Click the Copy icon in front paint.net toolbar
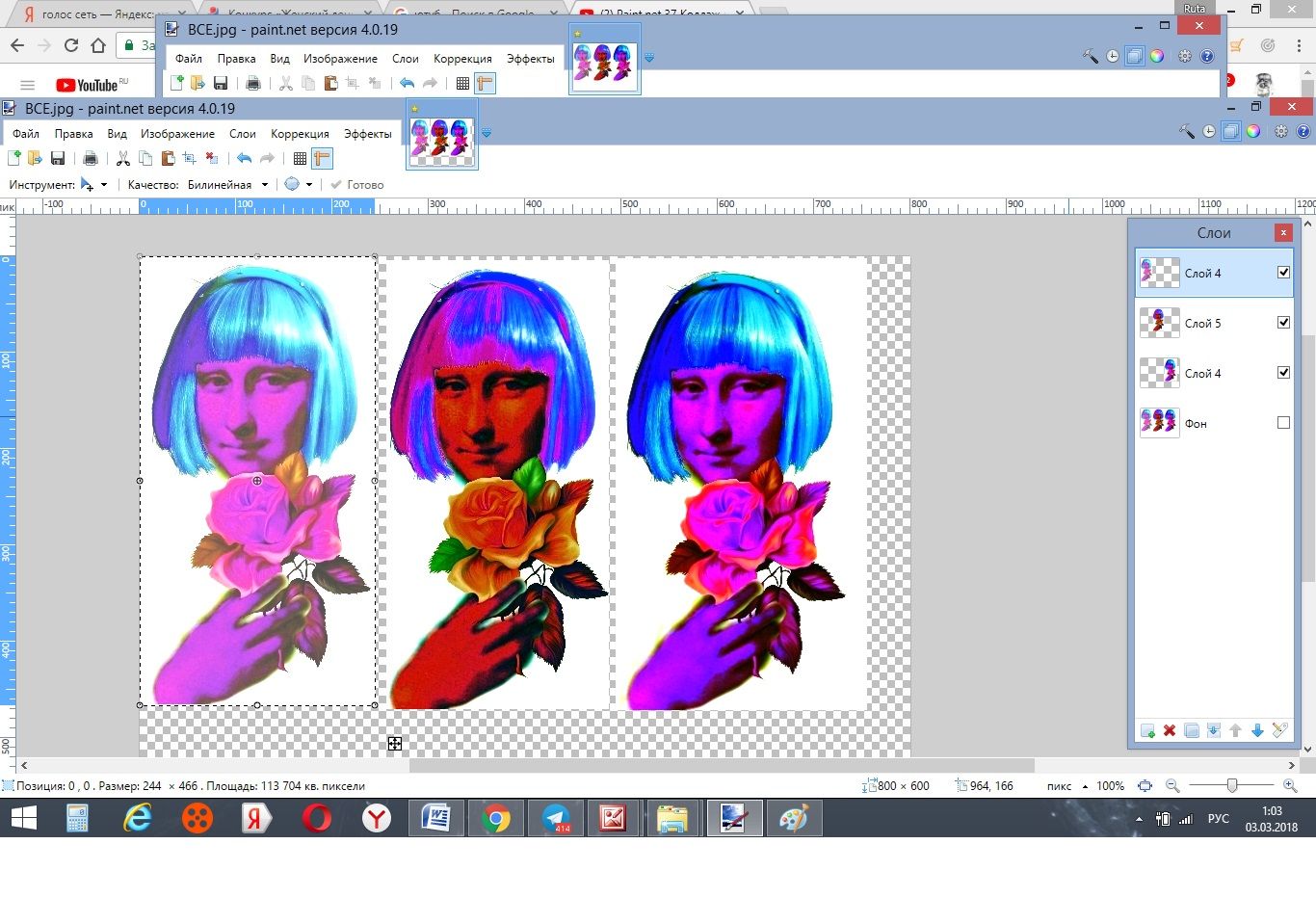The width and height of the screenshot is (1316, 923). point(145,158)
